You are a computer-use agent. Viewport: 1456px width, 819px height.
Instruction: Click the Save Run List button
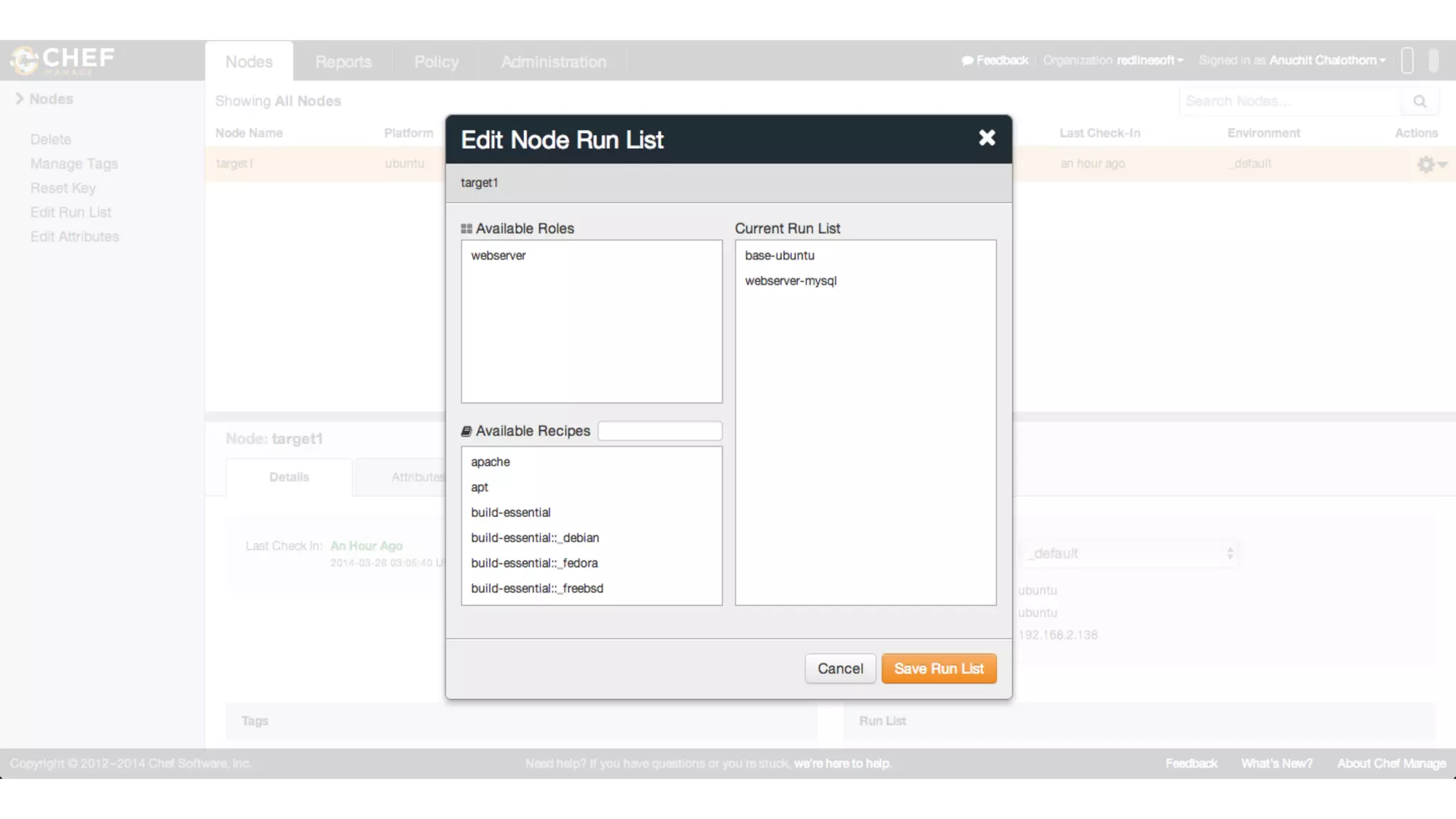pos(938,669)
